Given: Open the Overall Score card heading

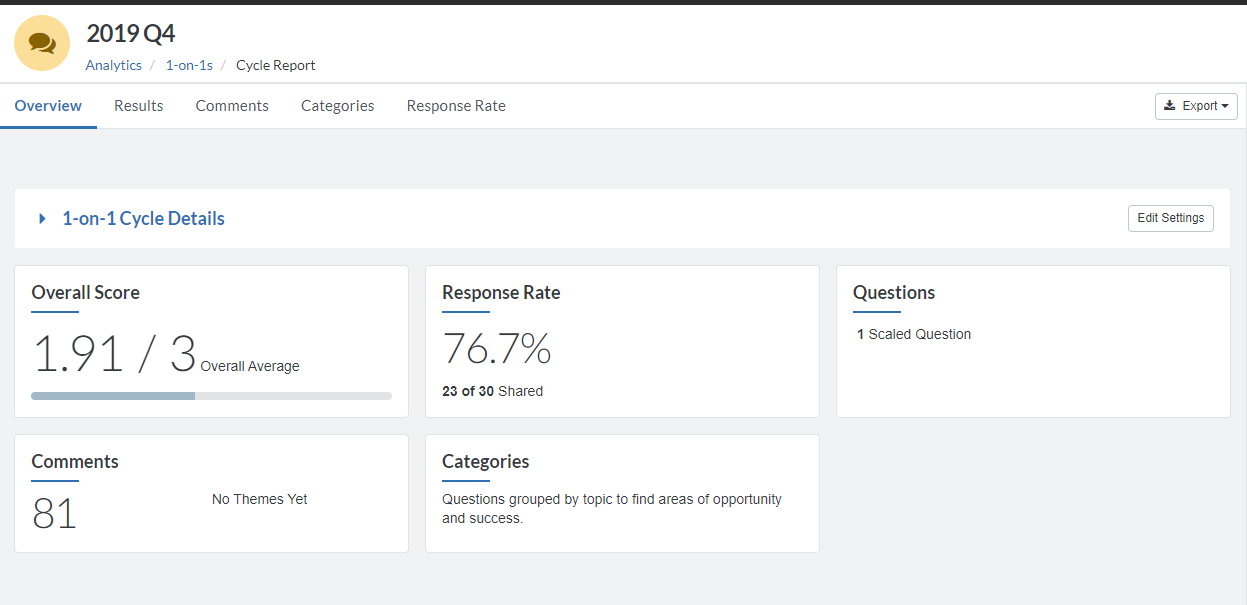Looking at the screenshot, I should (86, 293).
